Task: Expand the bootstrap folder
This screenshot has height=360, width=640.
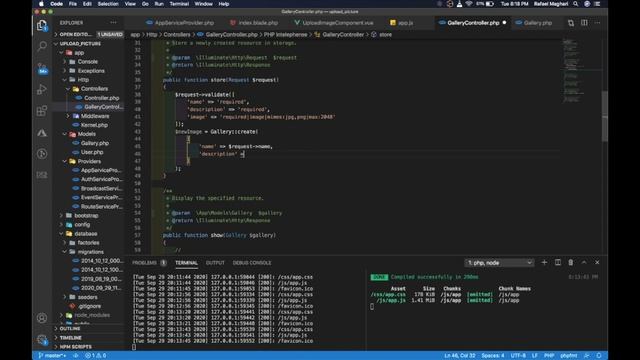Action: point(86,216)
